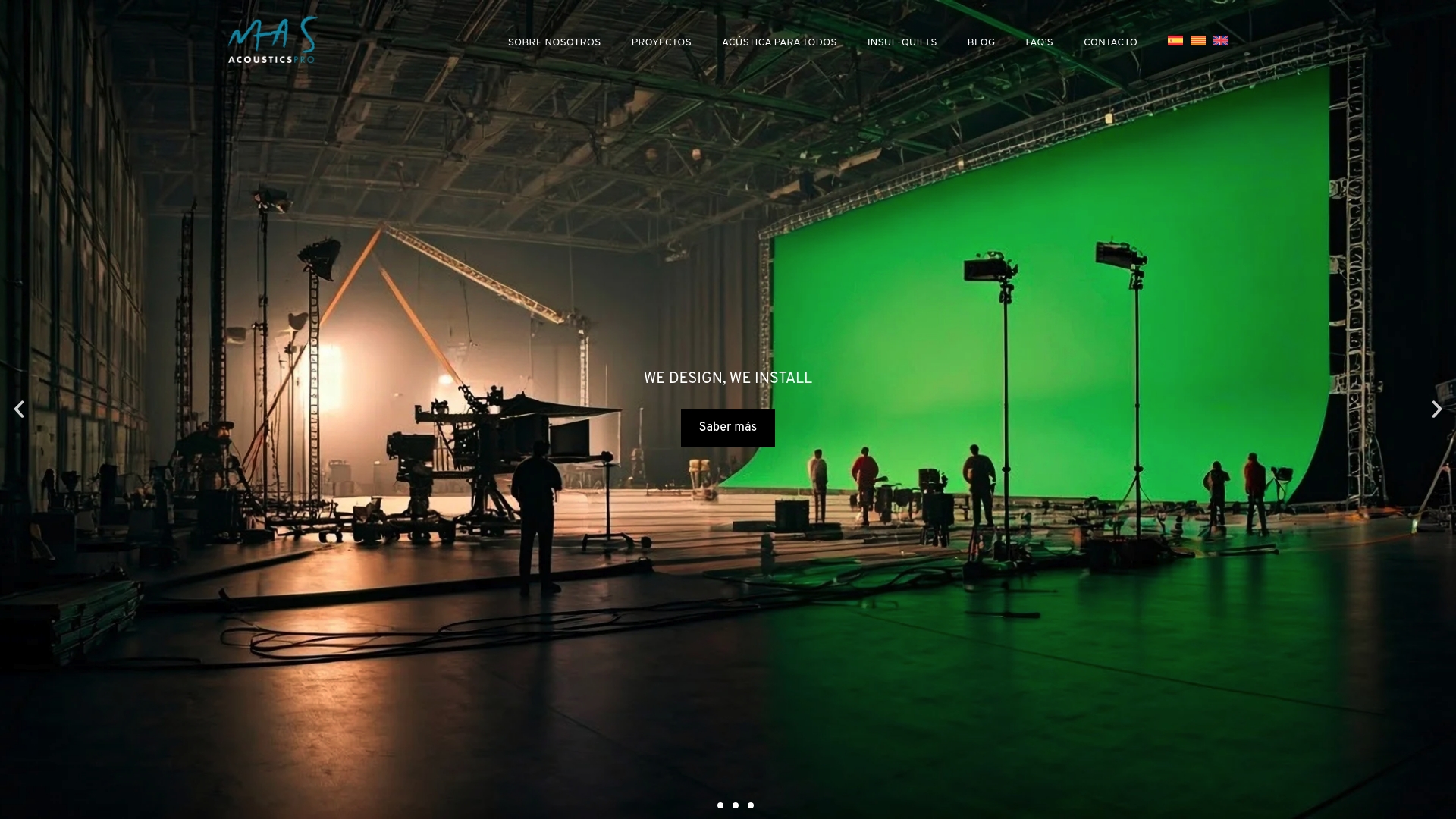Visit the Blog page
Screen dimensions: 1456x819
coord(981,42)
